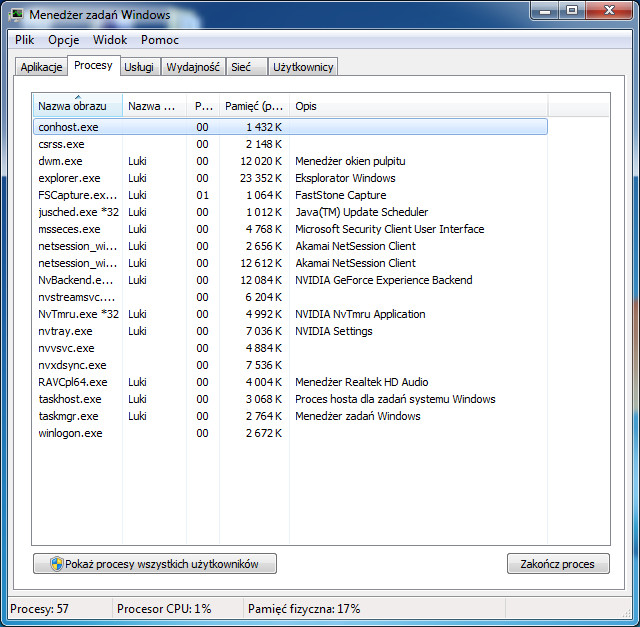This screenshot has height=627, width=640.
Task: Open the Pomoc menu
Action: [x=160, y=40]
